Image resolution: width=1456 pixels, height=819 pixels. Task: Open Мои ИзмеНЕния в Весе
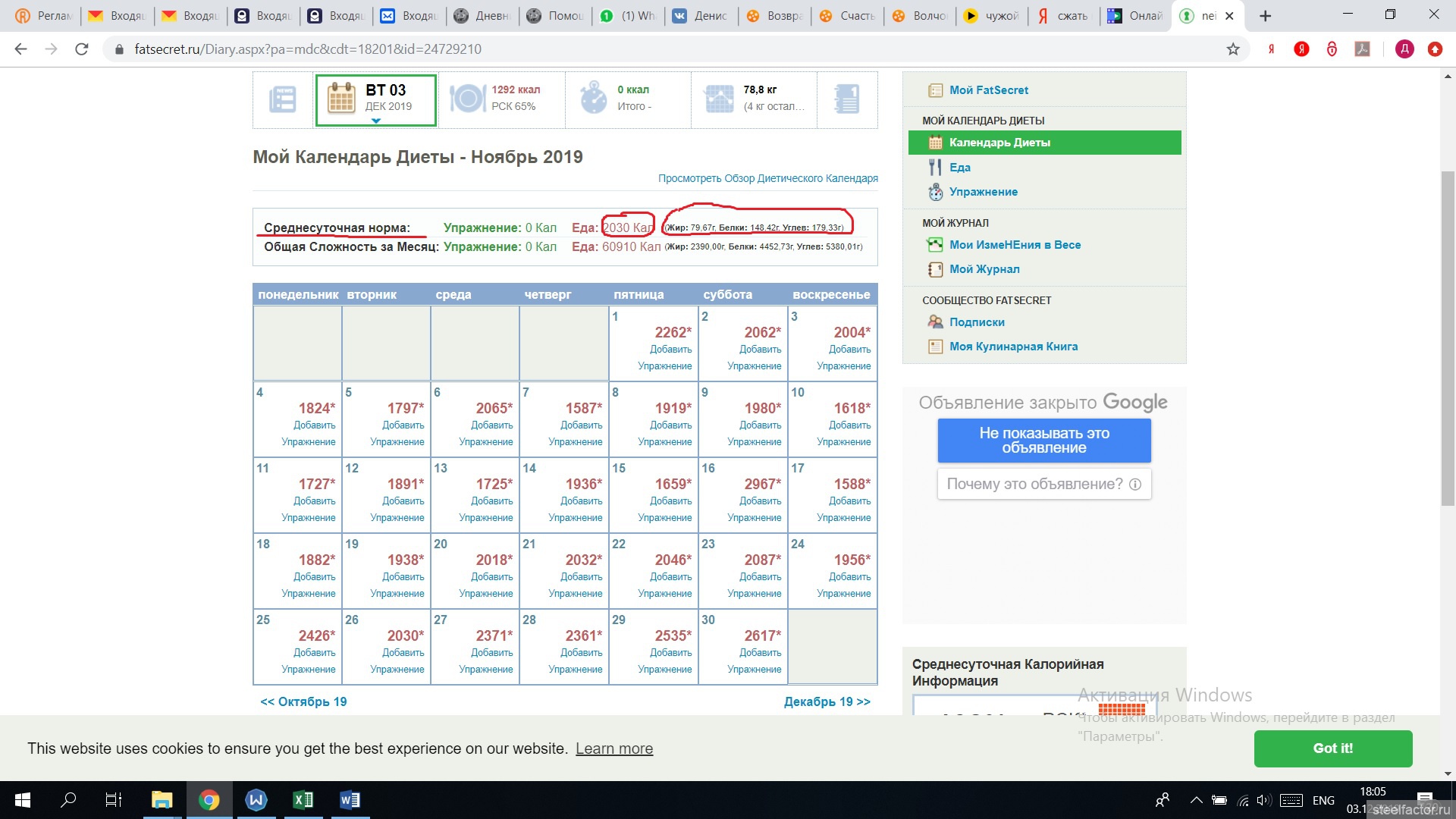1015,245
